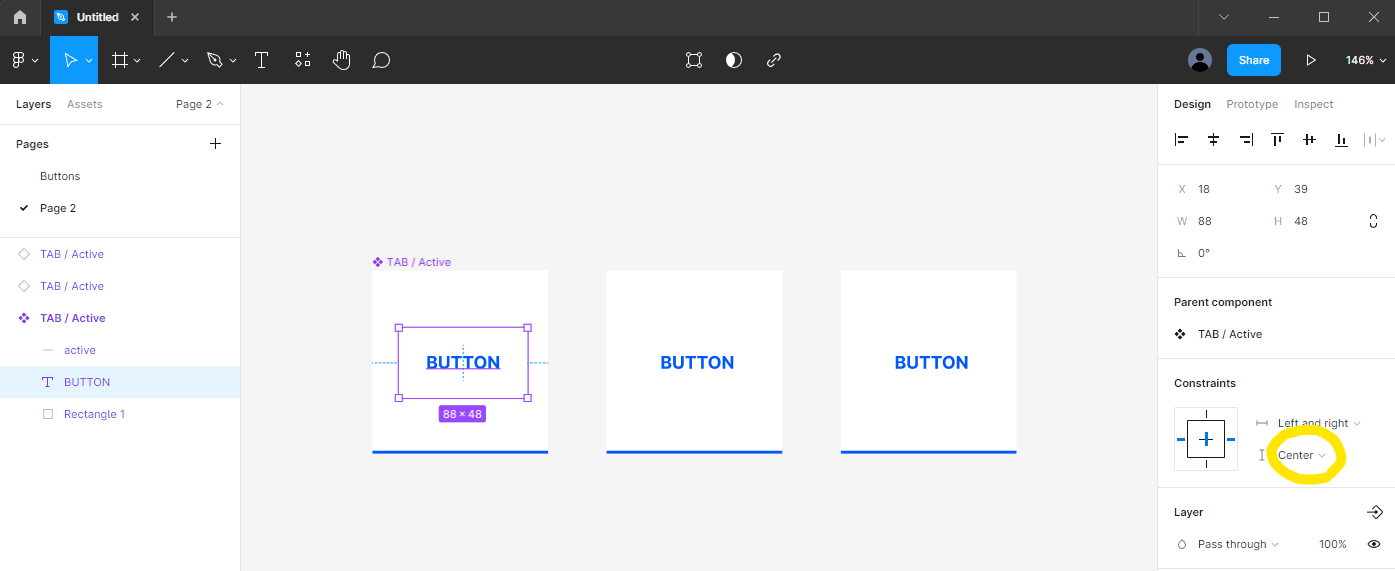Click Align right icon

tap(1246, 140)
